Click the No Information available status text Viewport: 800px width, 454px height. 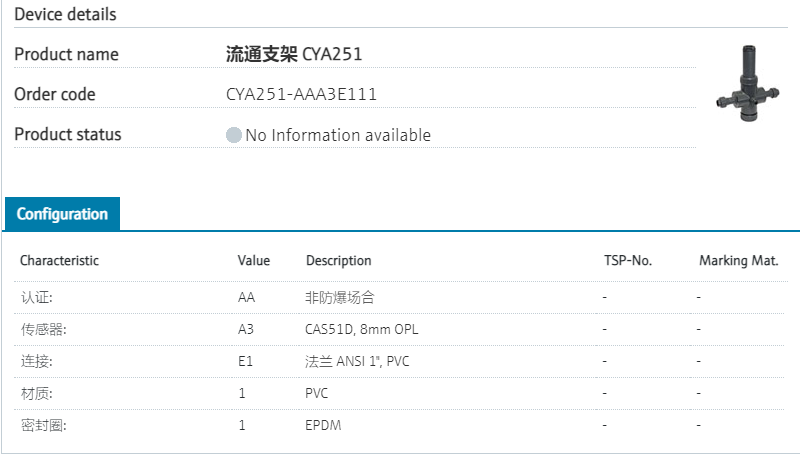(338, 135)
